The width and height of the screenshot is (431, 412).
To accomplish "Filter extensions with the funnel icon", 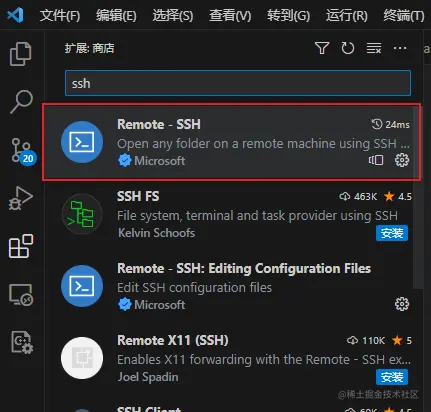I will click(x=322, y=48).
